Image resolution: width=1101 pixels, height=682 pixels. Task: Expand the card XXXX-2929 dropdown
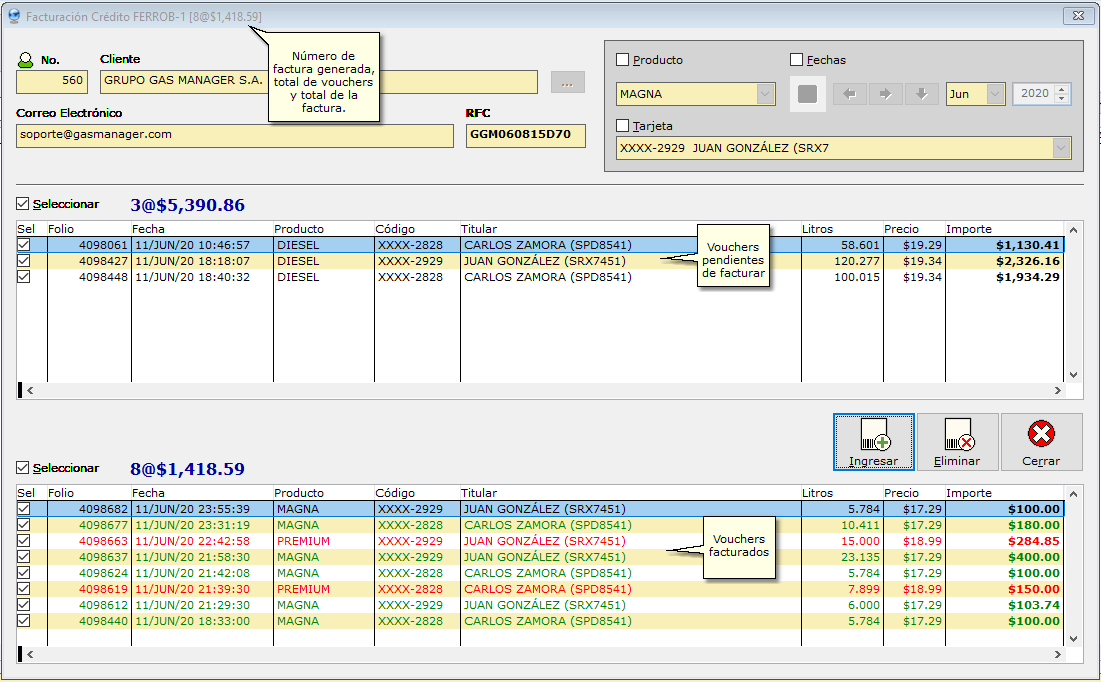click(1061, 149)
